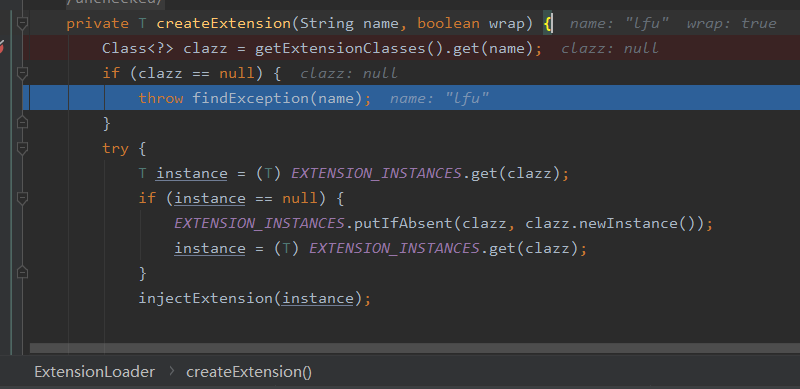
Task: Collapse the try block fold marker
Action: [x=22, y=148]
